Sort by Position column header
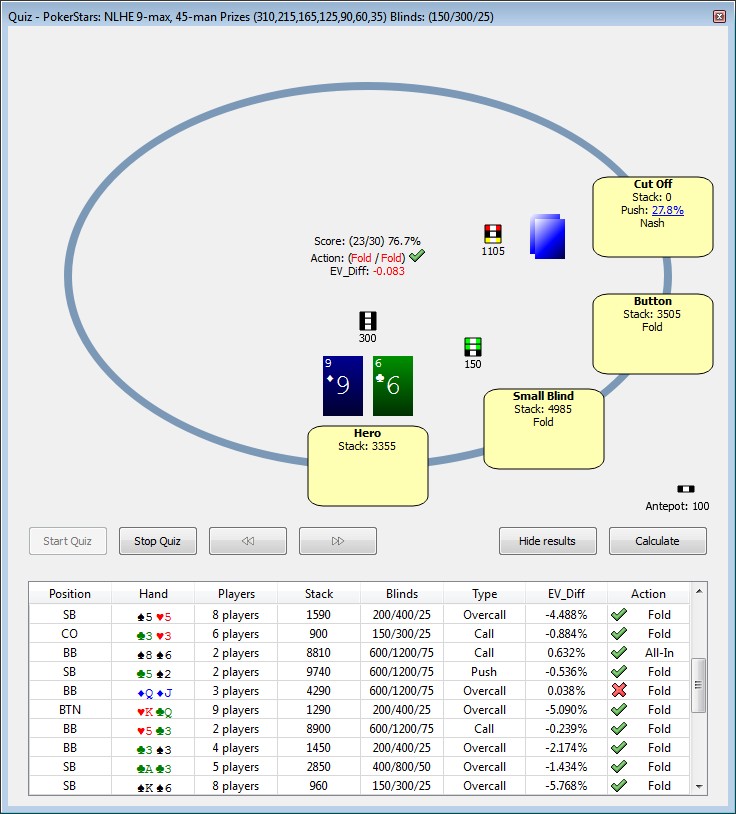The width and height of the screenshot is (736, 814). pos(70,593)
